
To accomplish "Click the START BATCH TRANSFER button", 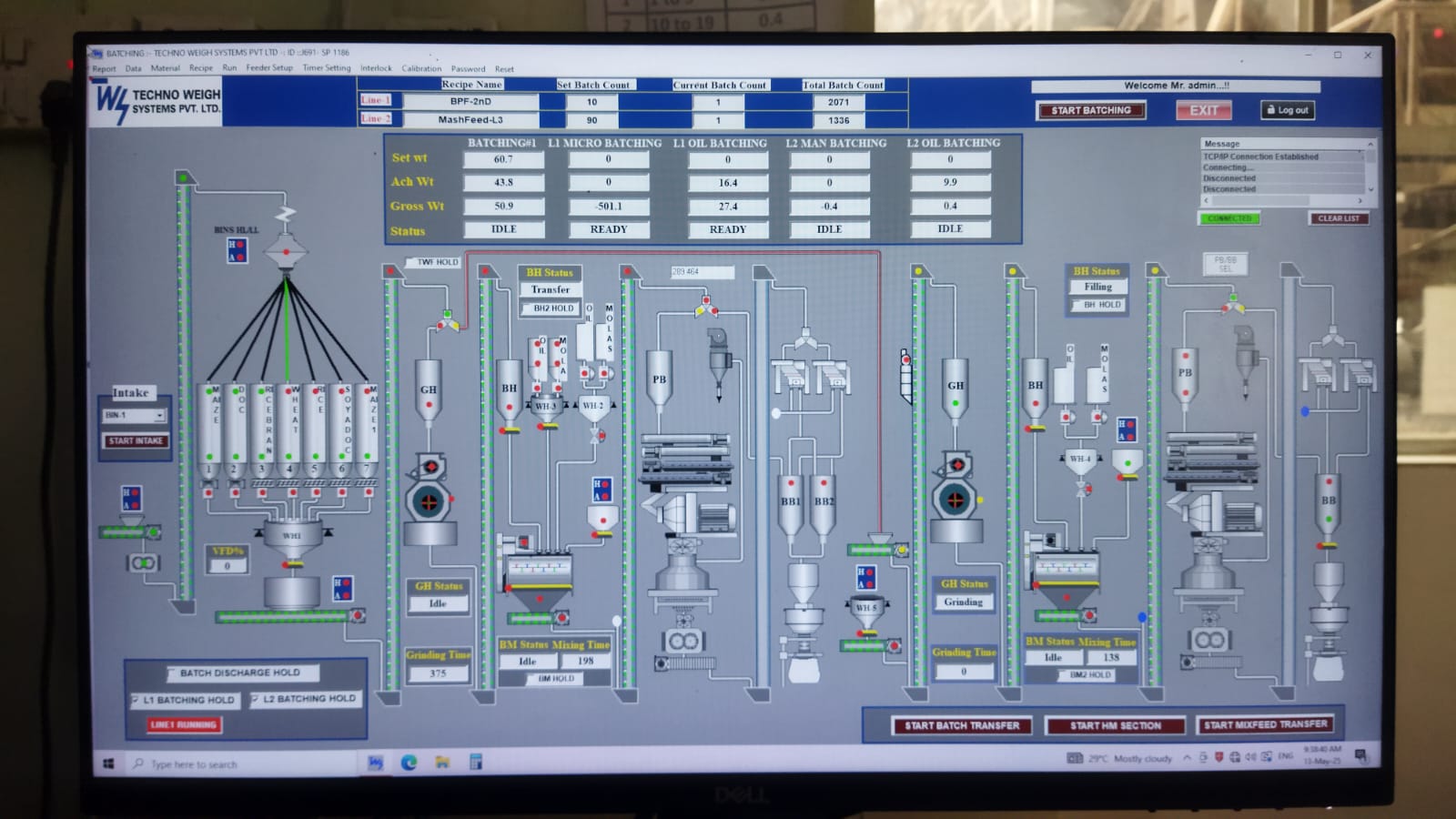I will (x=962, y=725).
